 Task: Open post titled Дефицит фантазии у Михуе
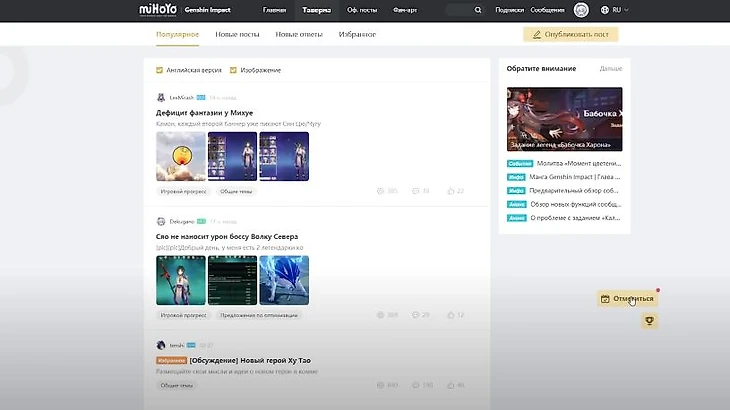pos(204,113)
